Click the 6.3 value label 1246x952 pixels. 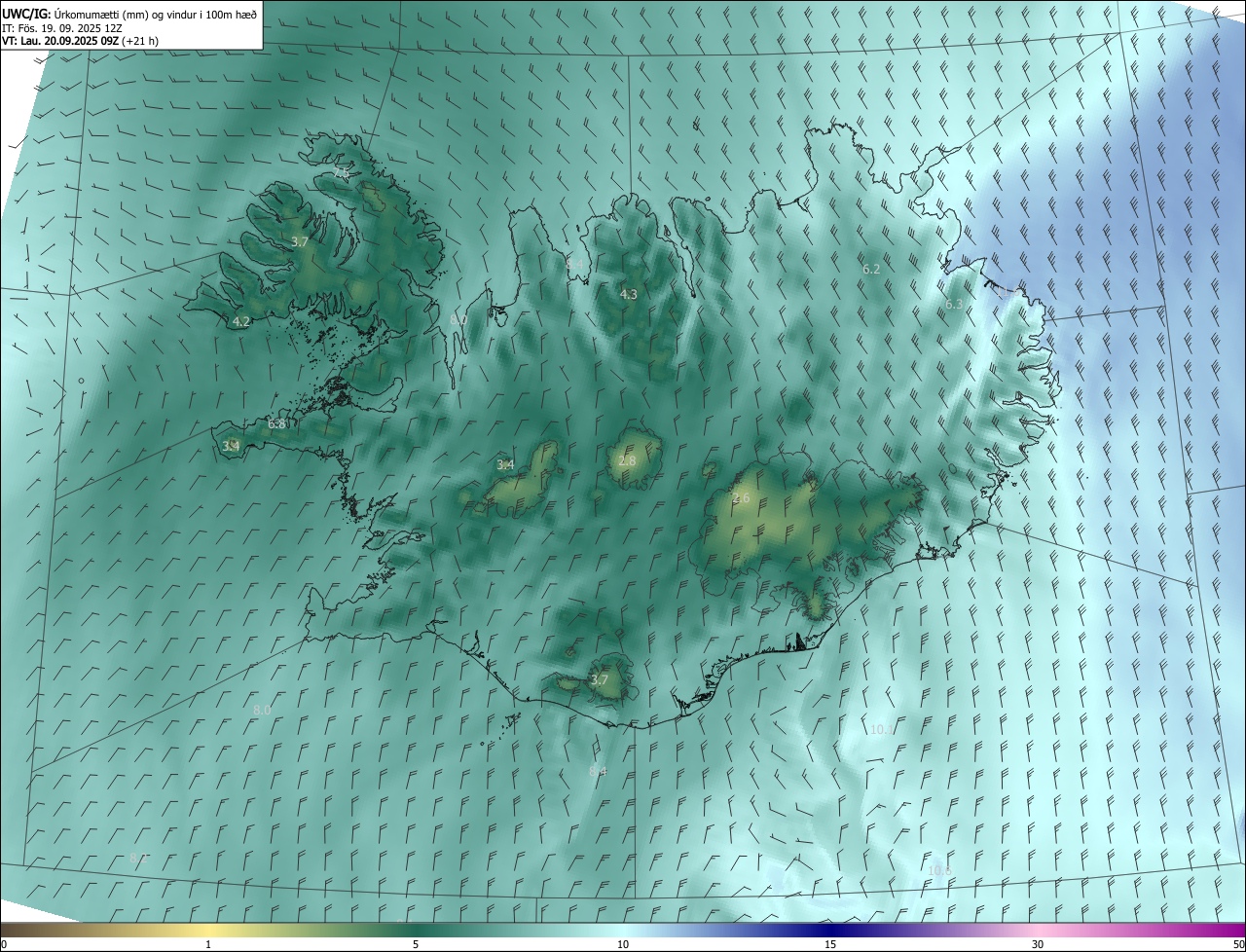point(954,305)
